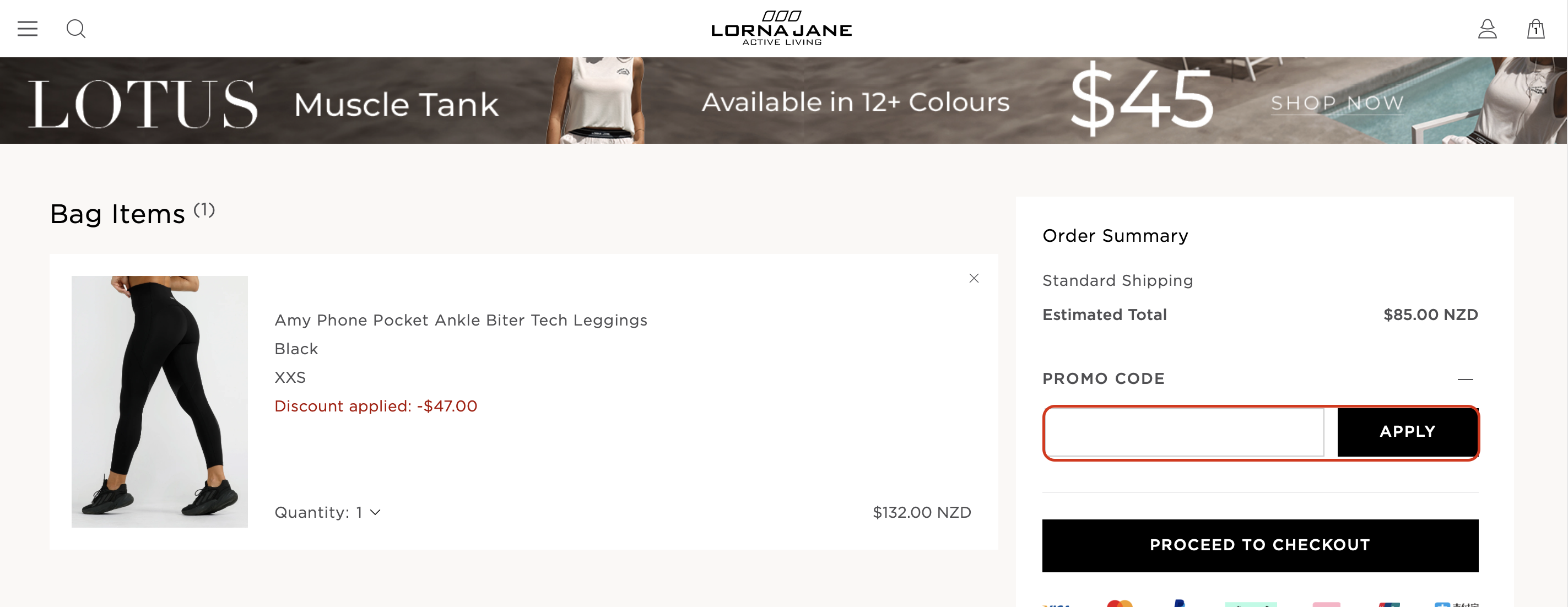The height and width of the screenshot is (607, 1568).
Task: Remove the leggings from the bag
Action: (974, 278)
